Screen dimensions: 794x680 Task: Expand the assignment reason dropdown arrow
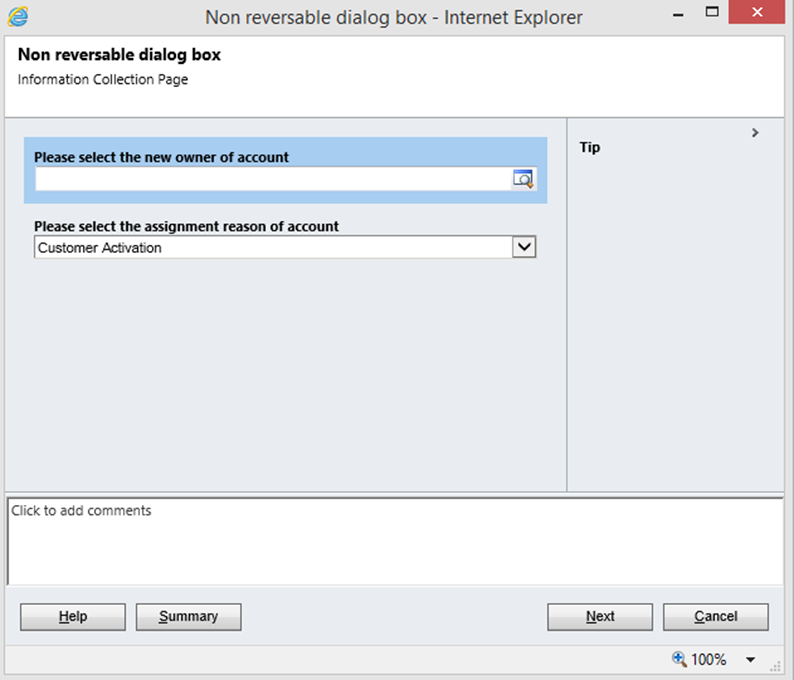524,247
